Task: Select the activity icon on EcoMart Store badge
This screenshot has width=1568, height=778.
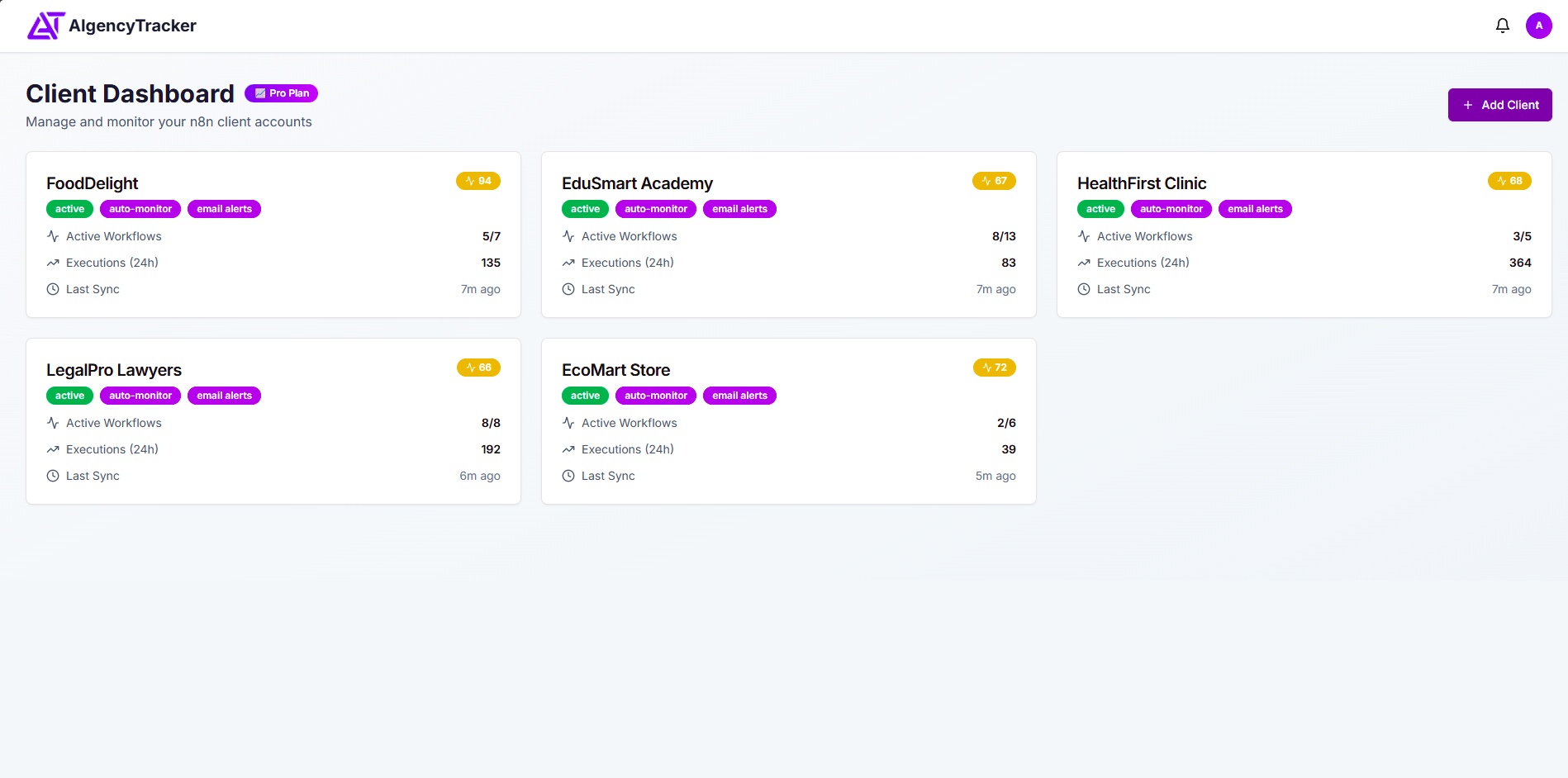Action: [986, 368]
